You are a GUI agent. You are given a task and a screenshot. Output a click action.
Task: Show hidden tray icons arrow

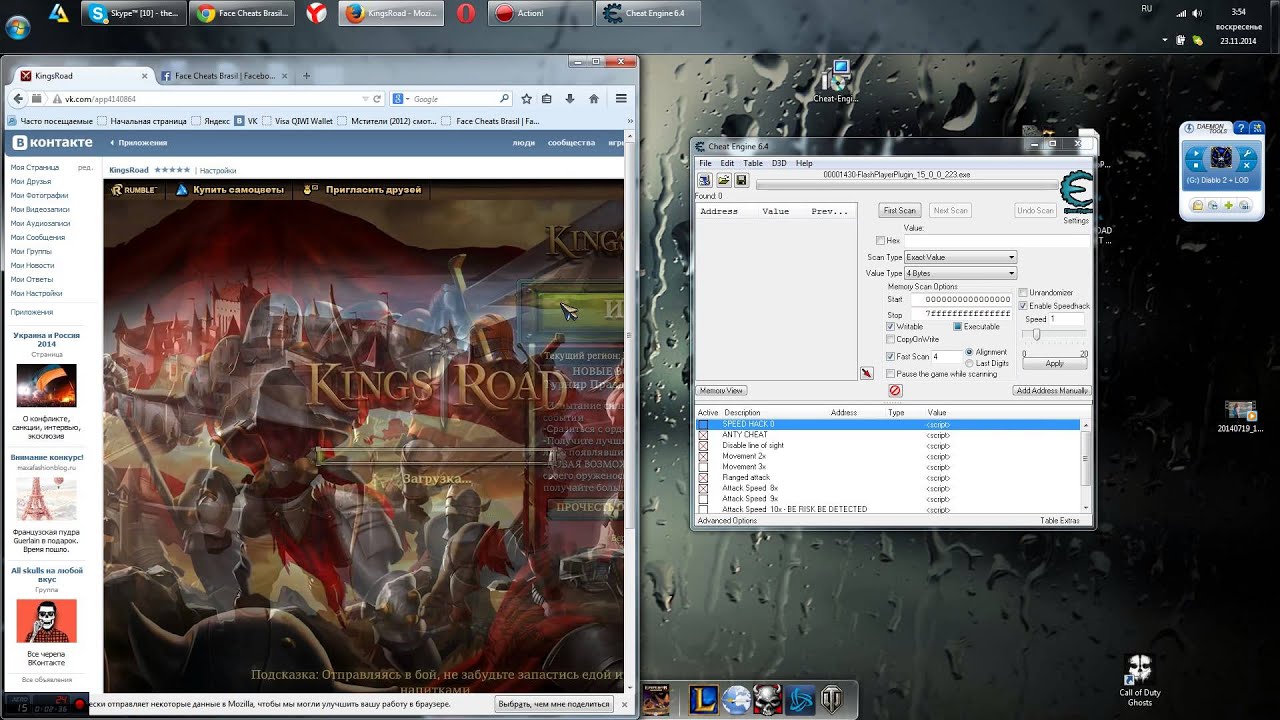(1165, 40)
